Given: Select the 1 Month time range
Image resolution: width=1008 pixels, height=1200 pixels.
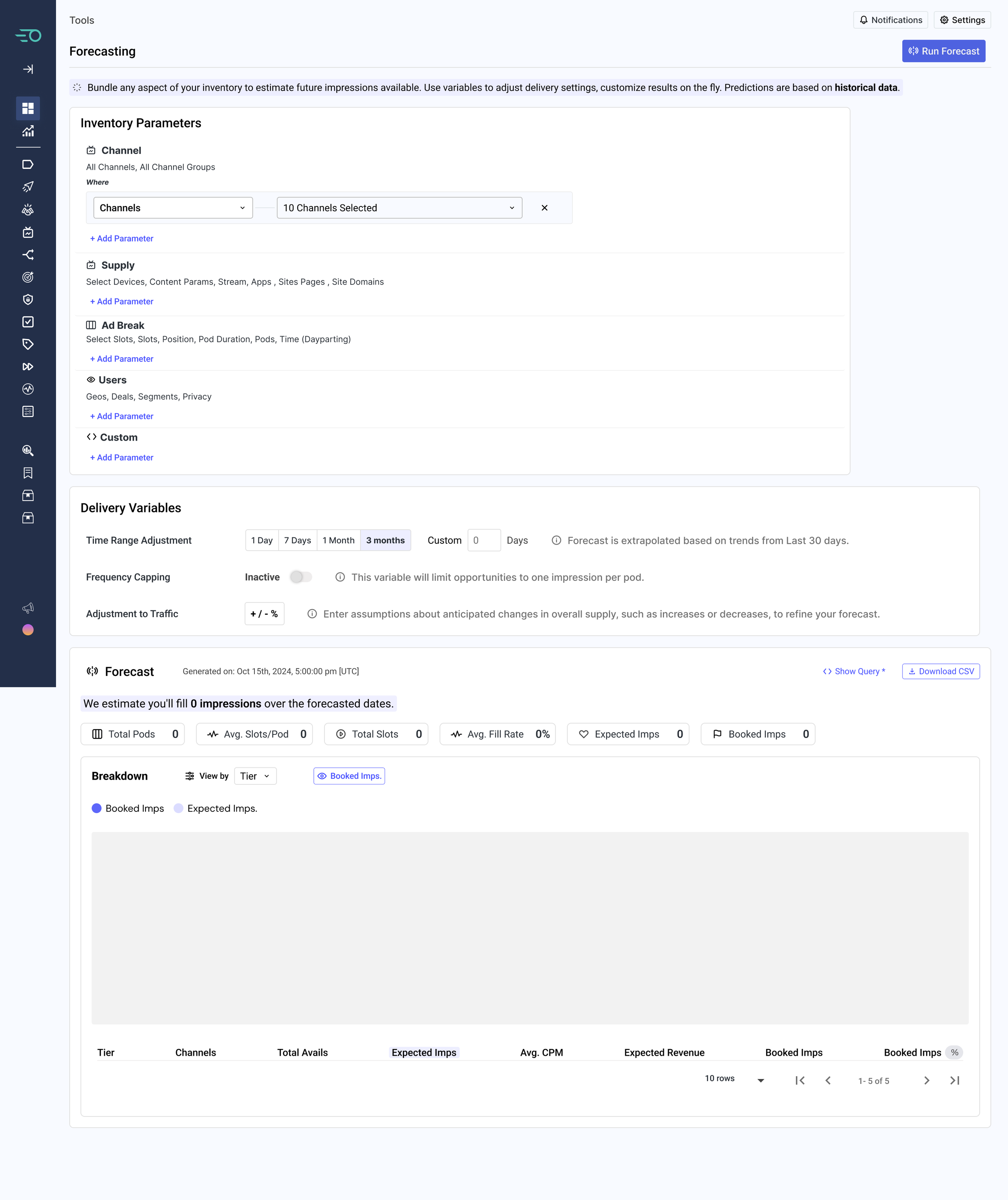Looking at the screenshot, I should (x=338, y=541).
